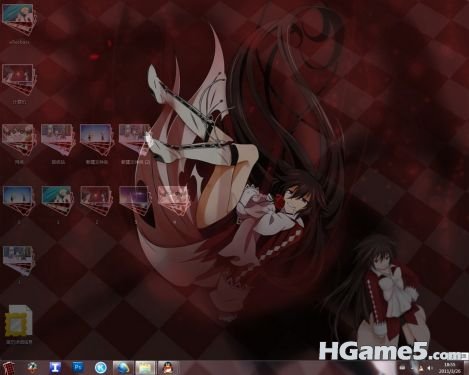
Task: Click the Show desktop strip at taskbar end
Action: [466, 368]
